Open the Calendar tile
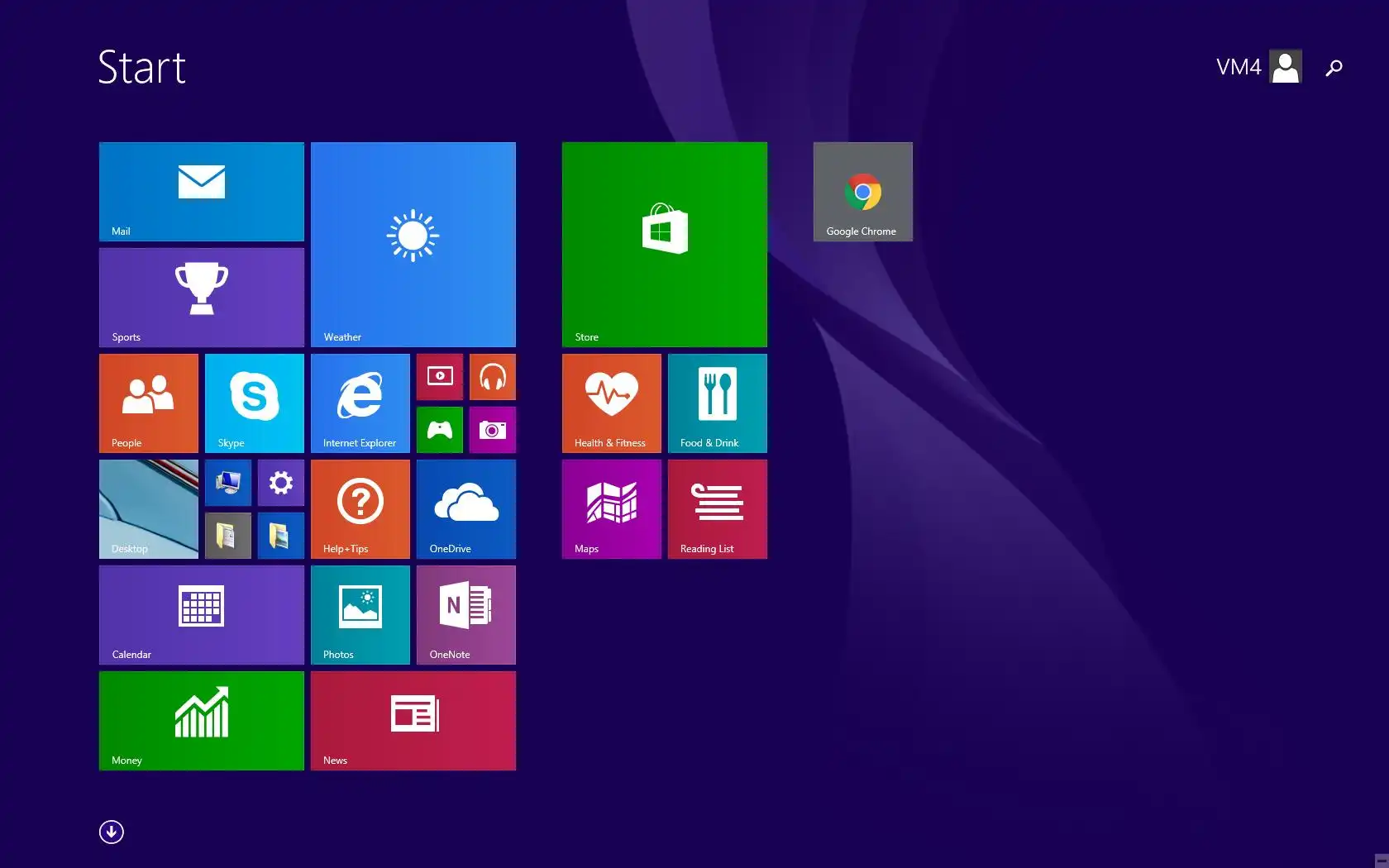Viewport: 1389px width, 868px height. tap(202, 615)
